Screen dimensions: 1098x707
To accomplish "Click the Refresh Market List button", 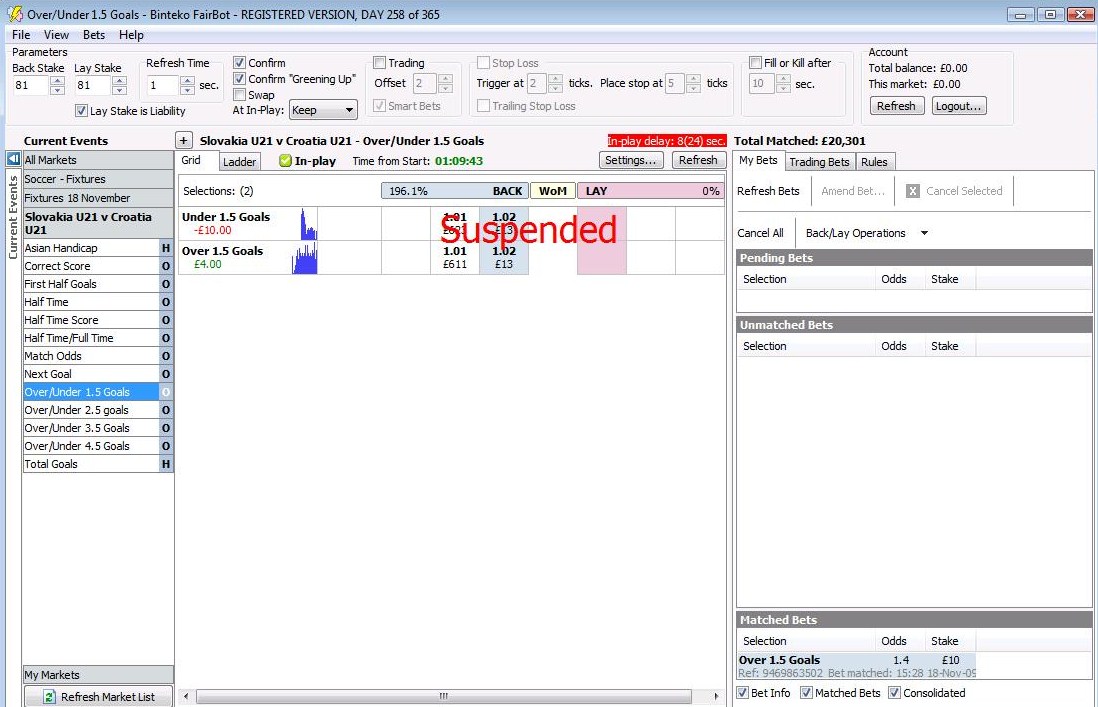I will coord(99,697).
